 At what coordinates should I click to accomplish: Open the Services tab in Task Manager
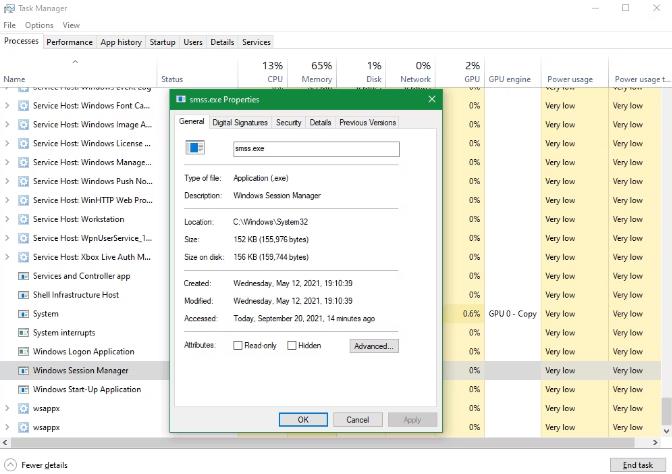[256, 42]
